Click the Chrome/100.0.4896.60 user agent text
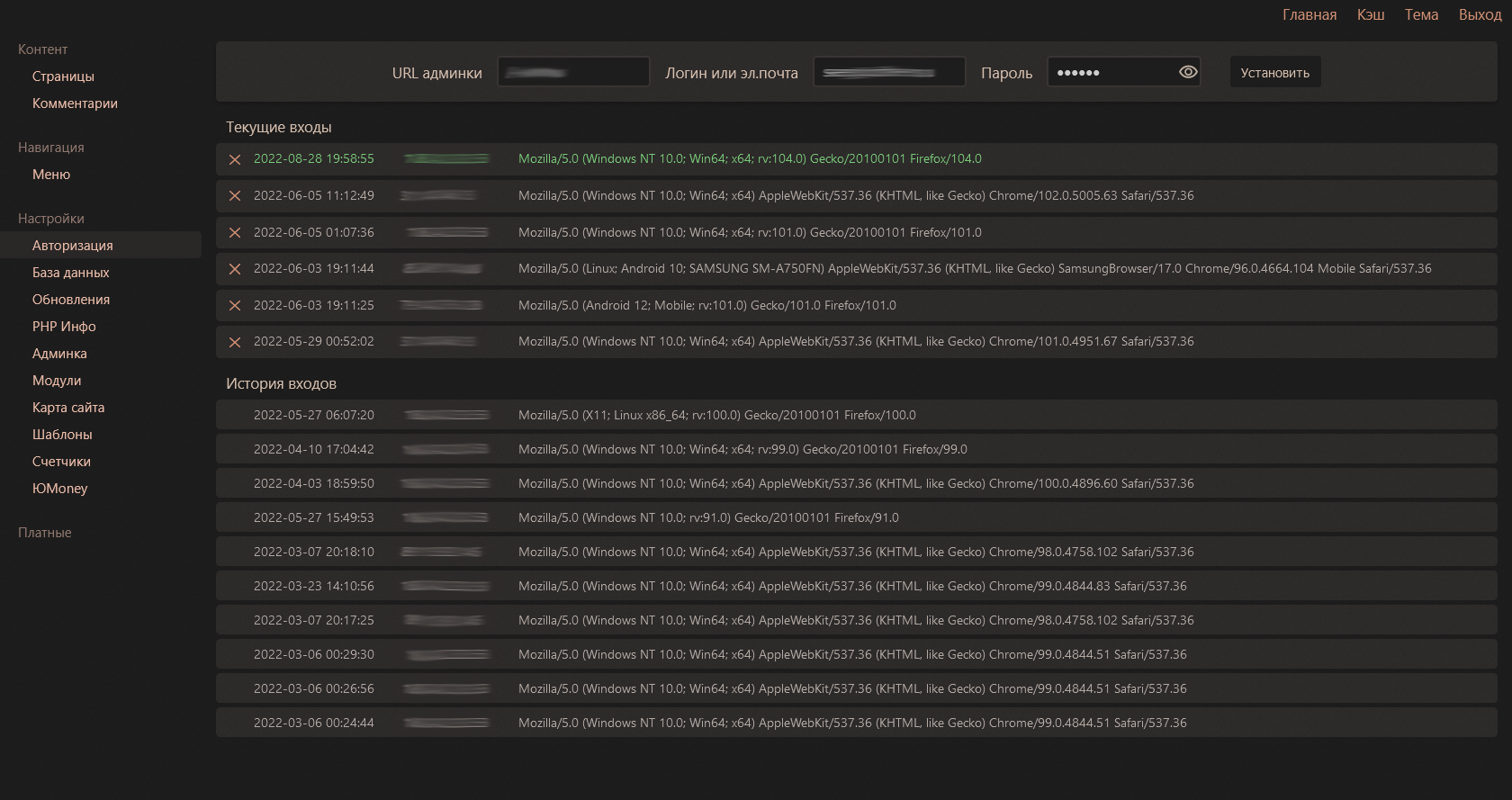The image size is (1512, 800). pos(856,483)
